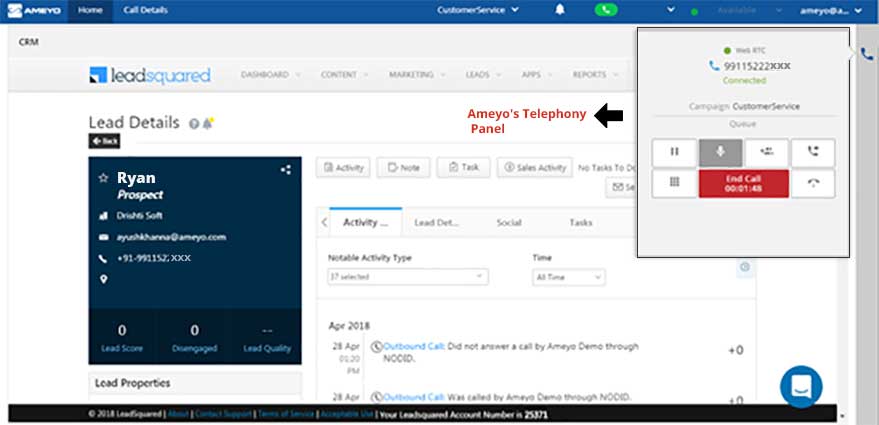The width and height of the screenshot is (879, 425).
Task: Click the Back button
Action: click(104, 141)
